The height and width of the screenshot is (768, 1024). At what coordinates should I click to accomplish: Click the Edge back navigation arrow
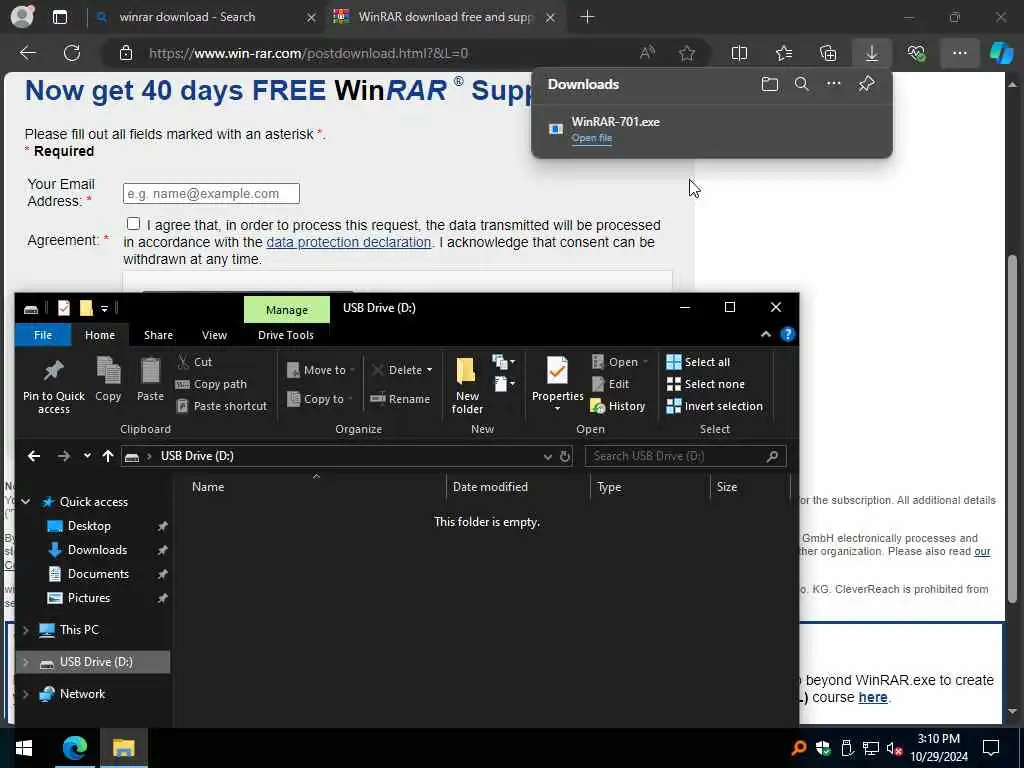(x=28, y=53)
